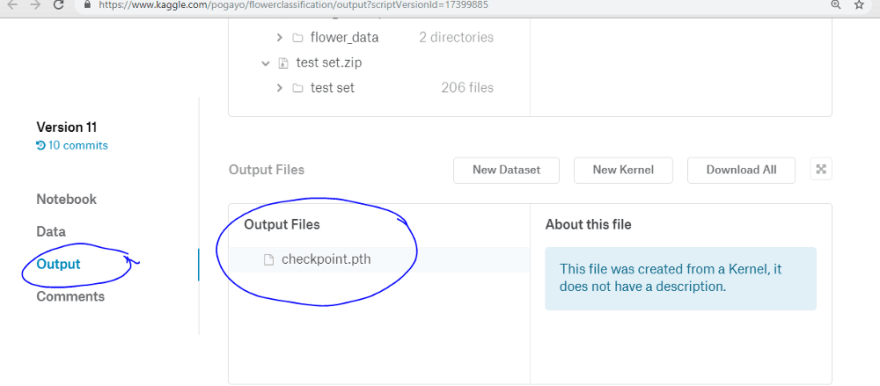The image size is (880, 386).
Task: Click the zoom magnifier icon in address bar
Action: (836, 4)
